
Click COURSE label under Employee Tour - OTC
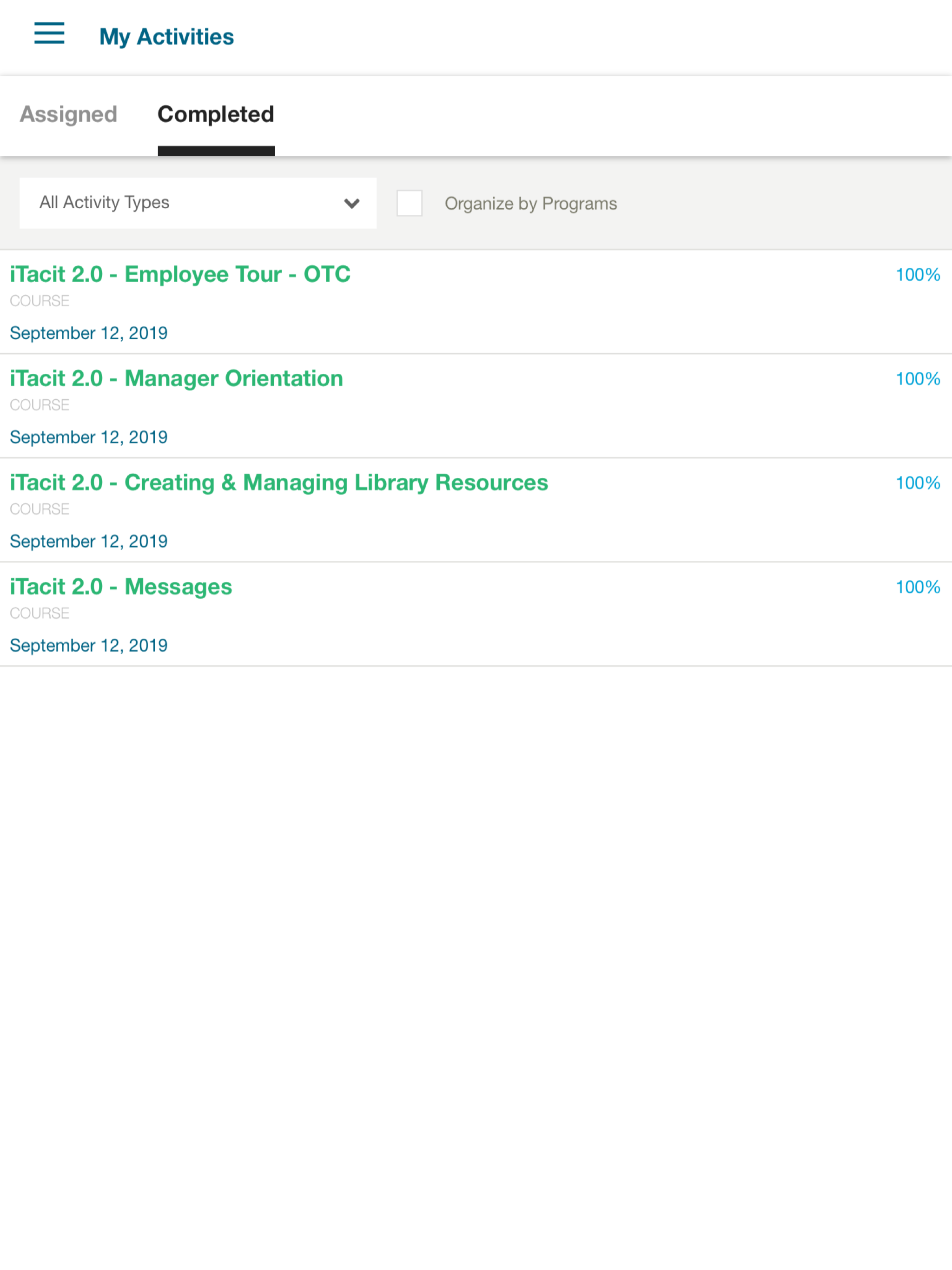click(x=40, y=301)
